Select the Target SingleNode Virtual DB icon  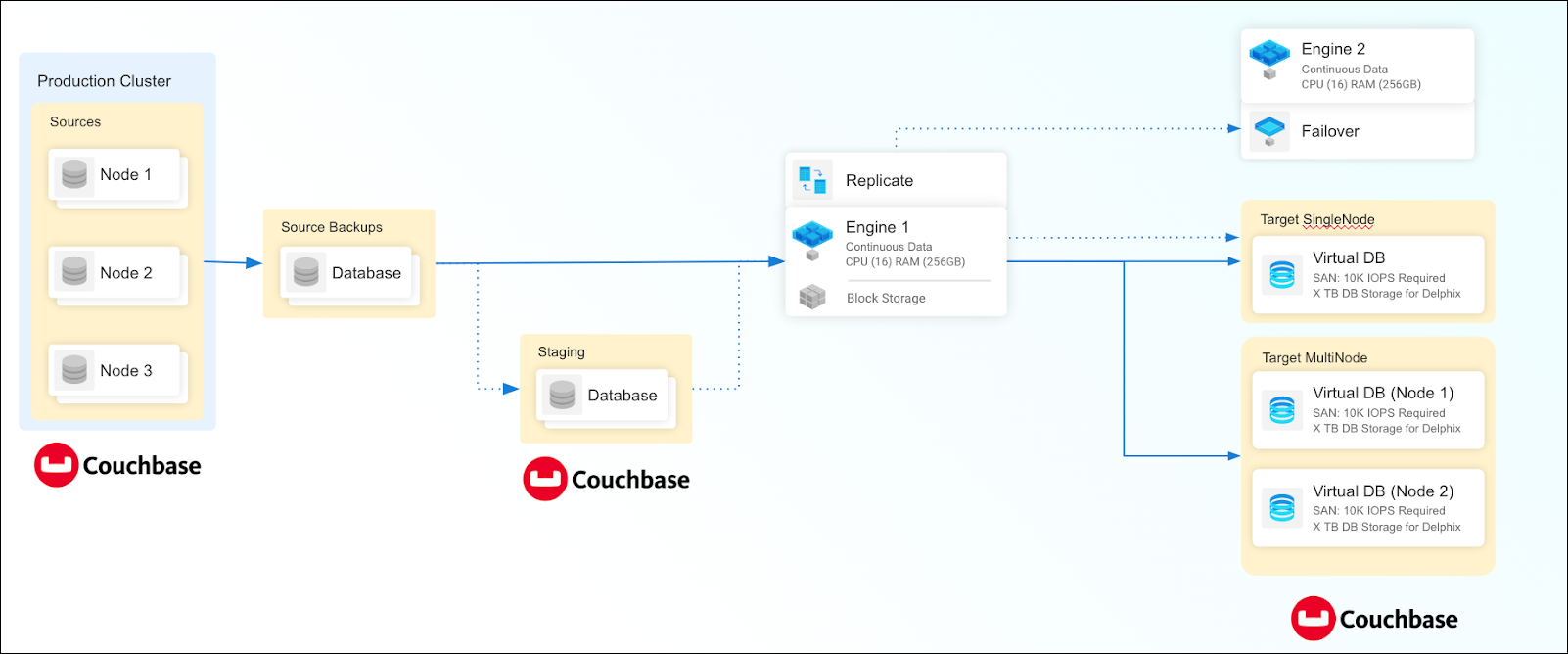(1281, 275)
